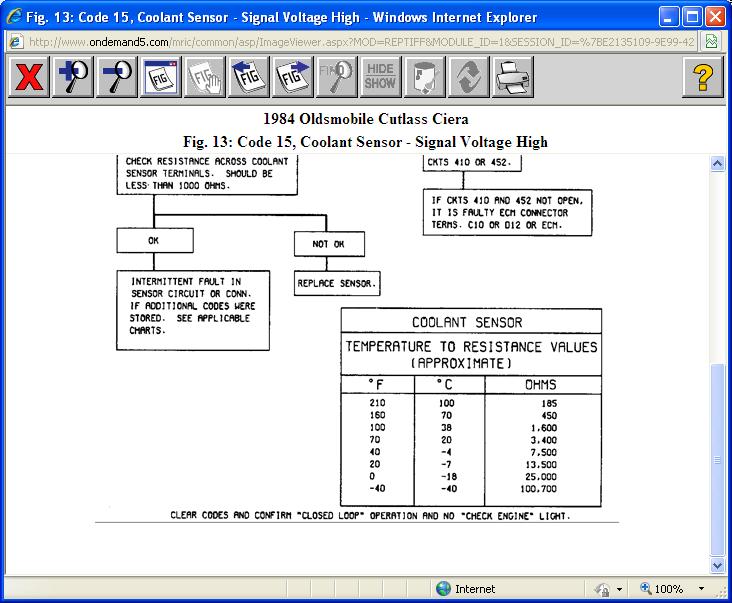Click 'CHECK RESISTANCE ACROSS COOLANT' box text

(x=207, y=161)
